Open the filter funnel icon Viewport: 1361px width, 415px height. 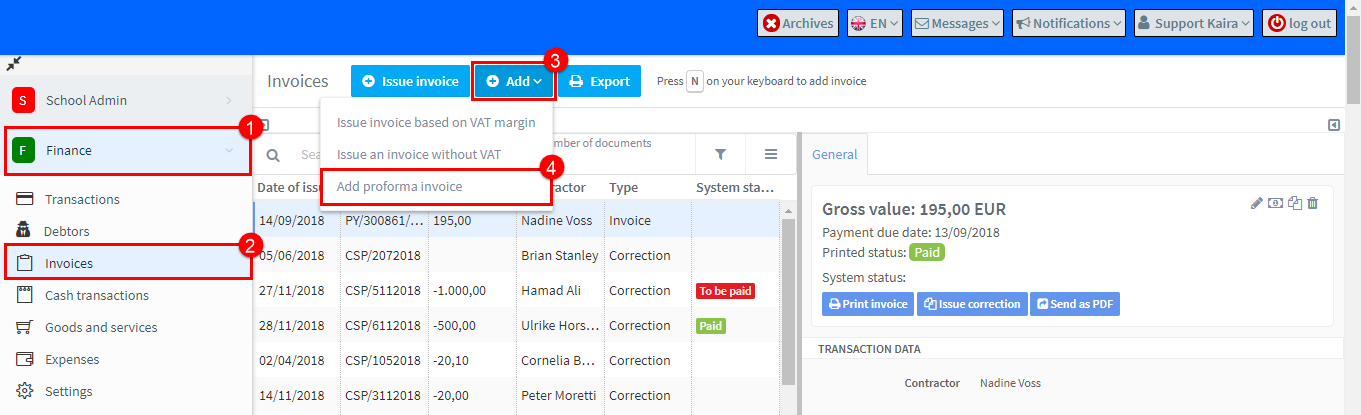click(x=720, y=154)
